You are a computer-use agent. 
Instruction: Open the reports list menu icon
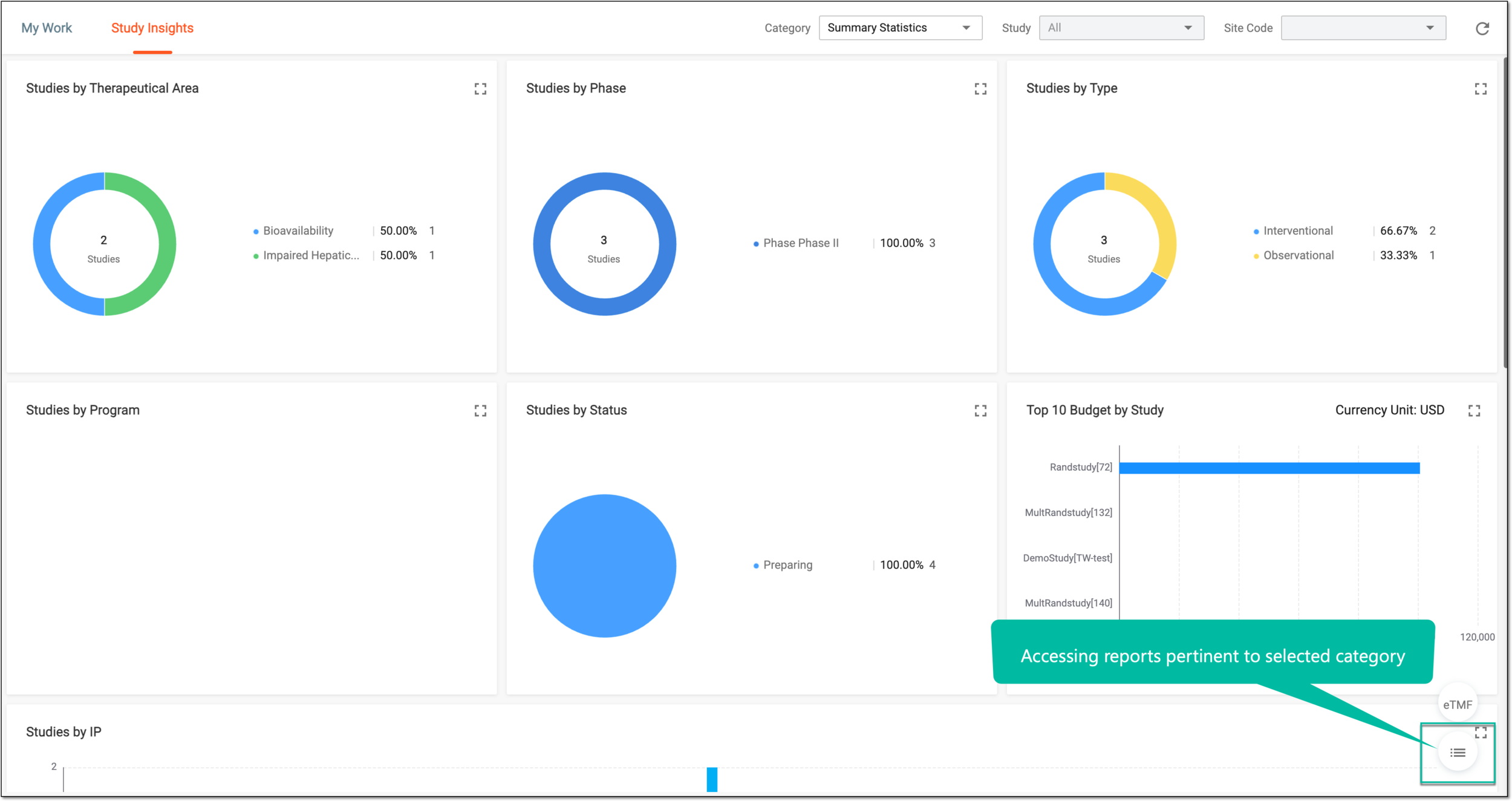point(1458,753)
